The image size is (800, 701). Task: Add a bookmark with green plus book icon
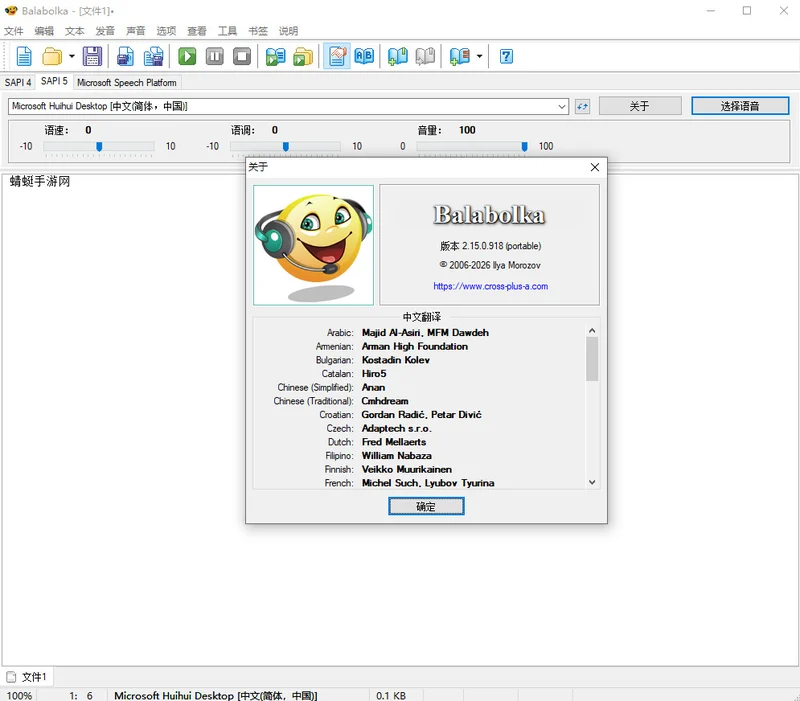(x=398, y=56)
